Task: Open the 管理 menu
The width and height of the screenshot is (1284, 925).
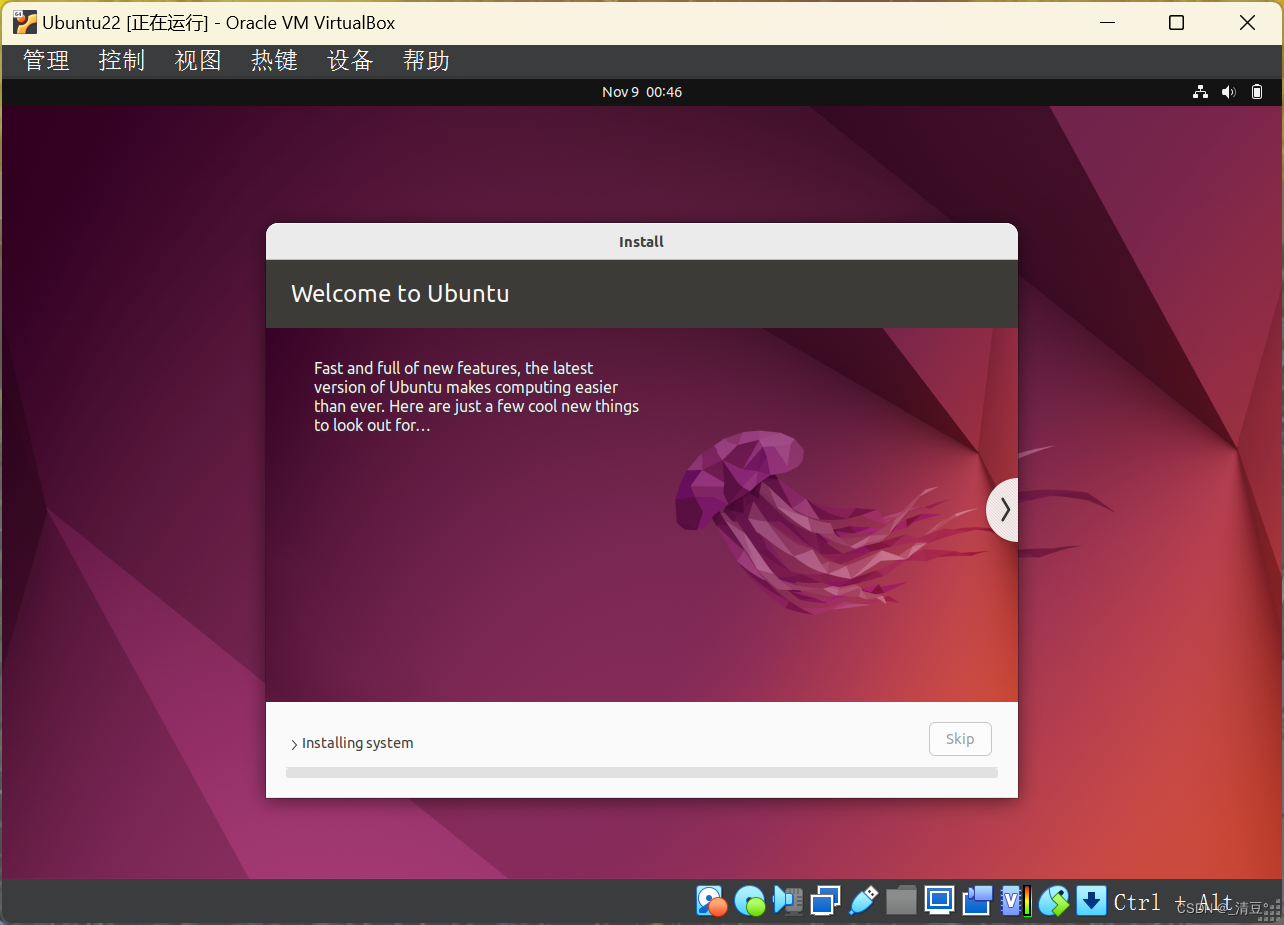Action: [46, 61]
